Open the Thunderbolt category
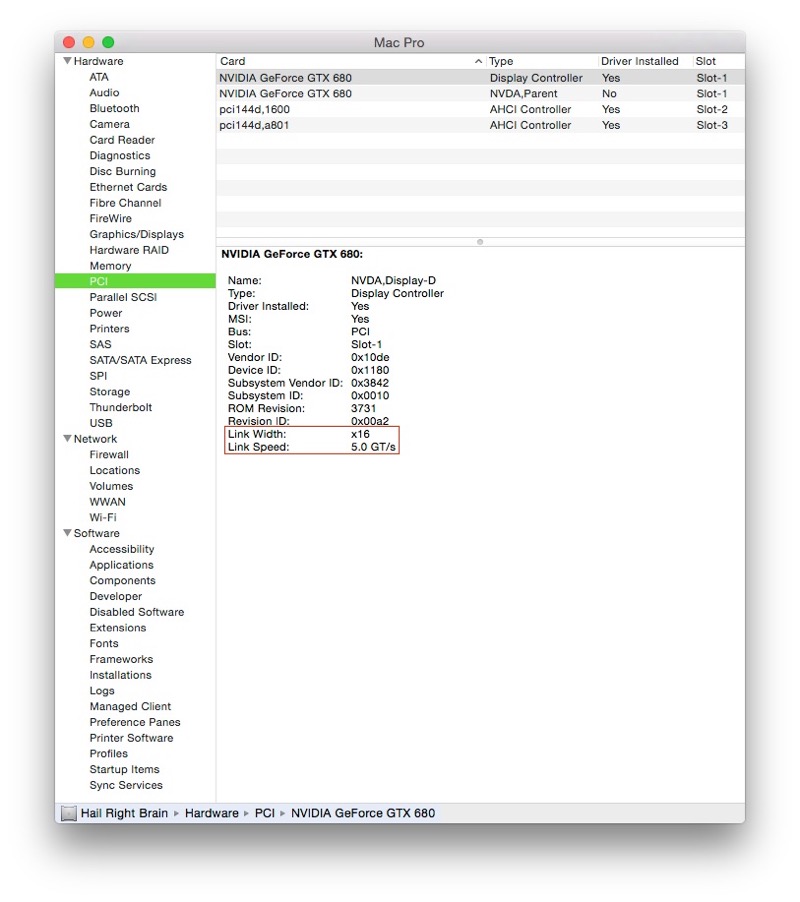800x902 pixels. click(x=121, y=407)
